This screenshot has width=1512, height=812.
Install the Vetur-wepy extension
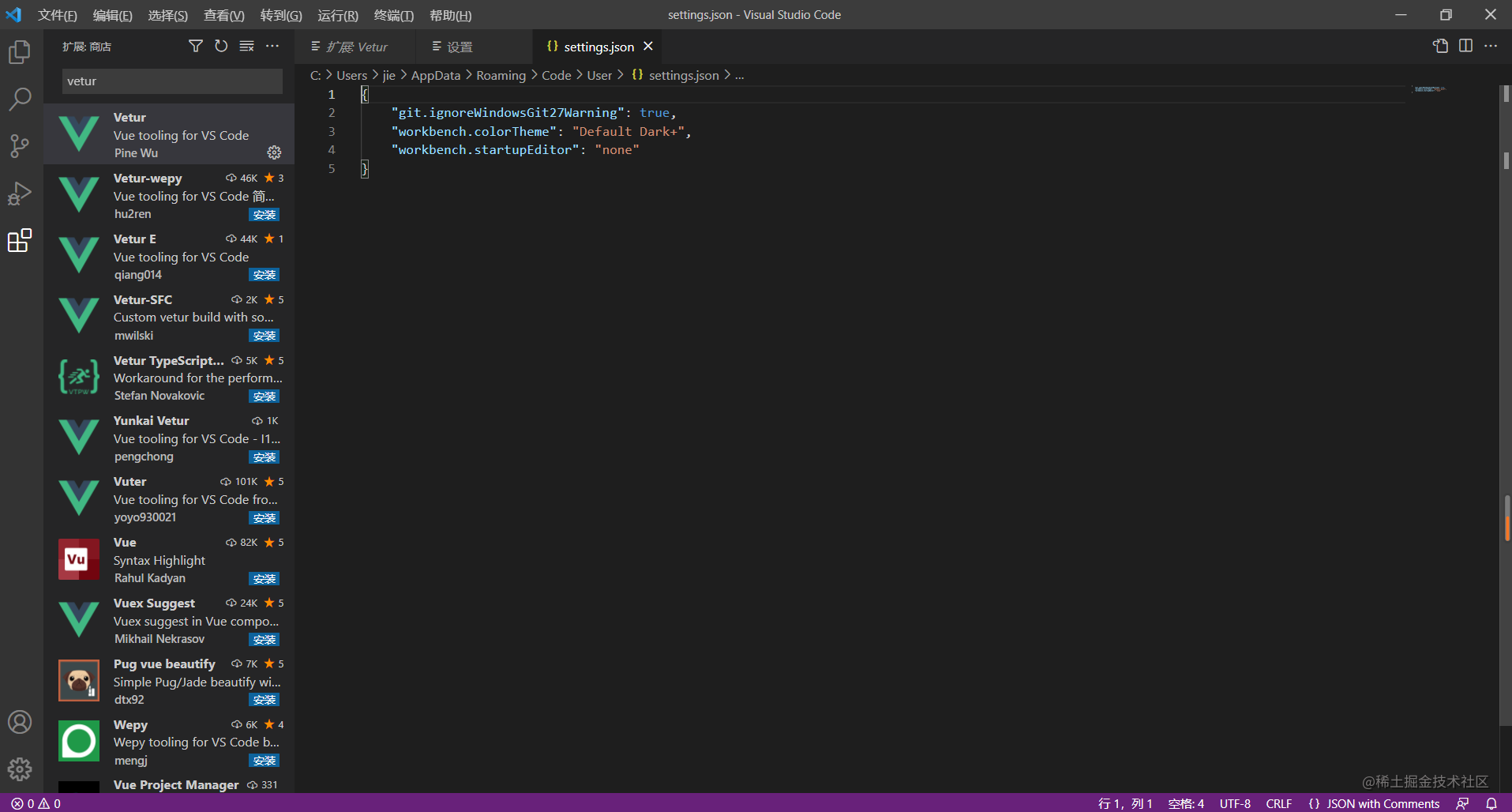point(265,214)
